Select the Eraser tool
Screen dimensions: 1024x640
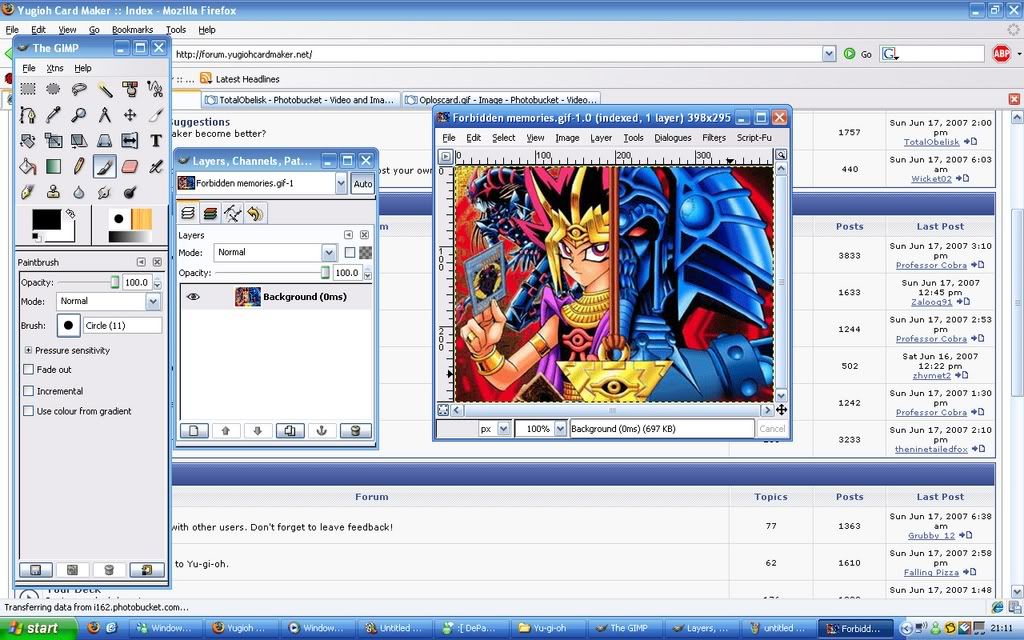coord(130,167)
